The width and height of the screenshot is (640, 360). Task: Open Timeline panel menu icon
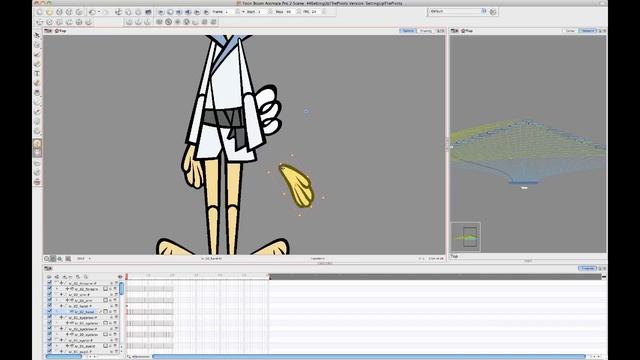pos(48,268)
